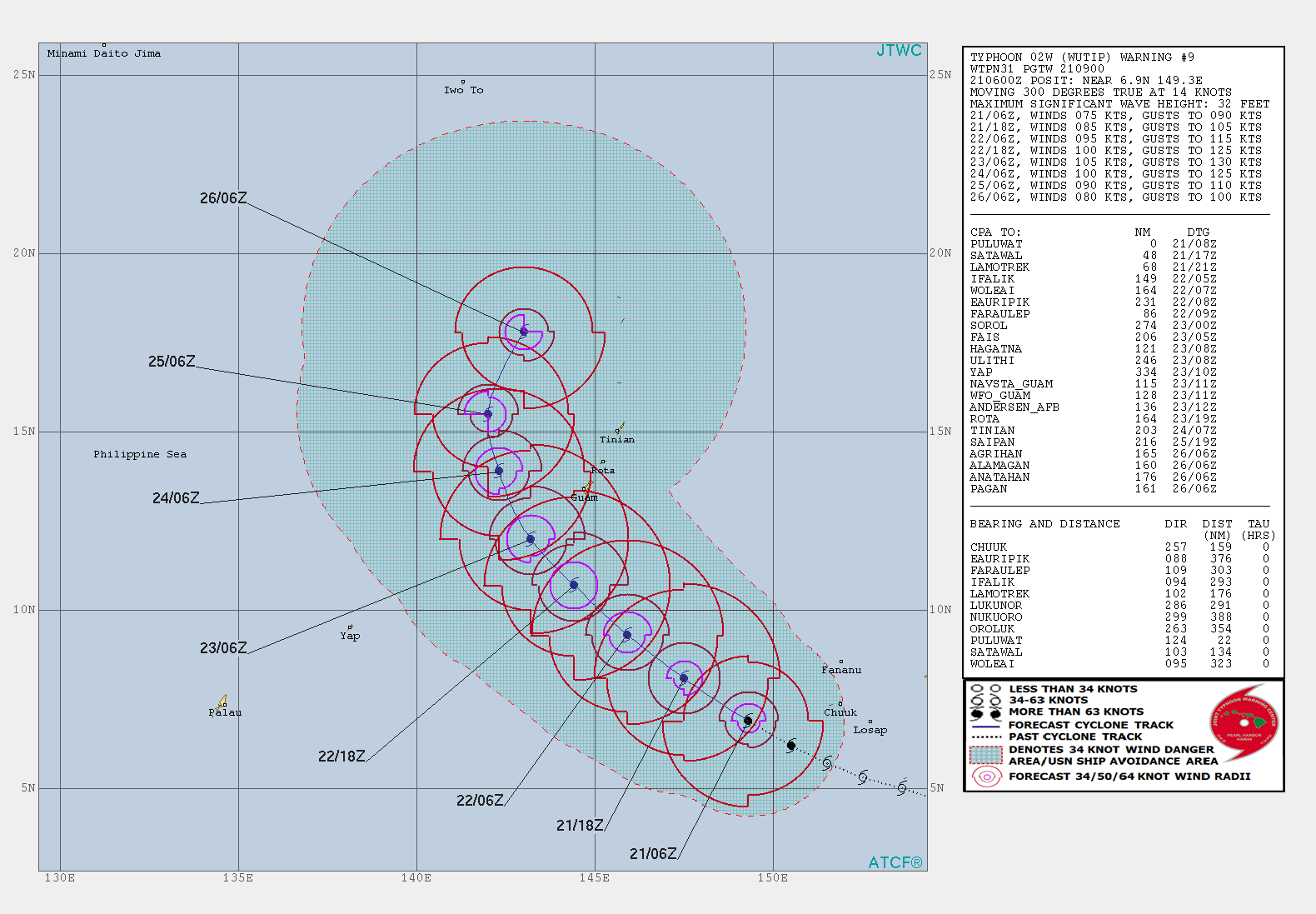Click the BEARING AND DISTANCE table header
Screen dimensions: 1316x914
coord(1044,524)
